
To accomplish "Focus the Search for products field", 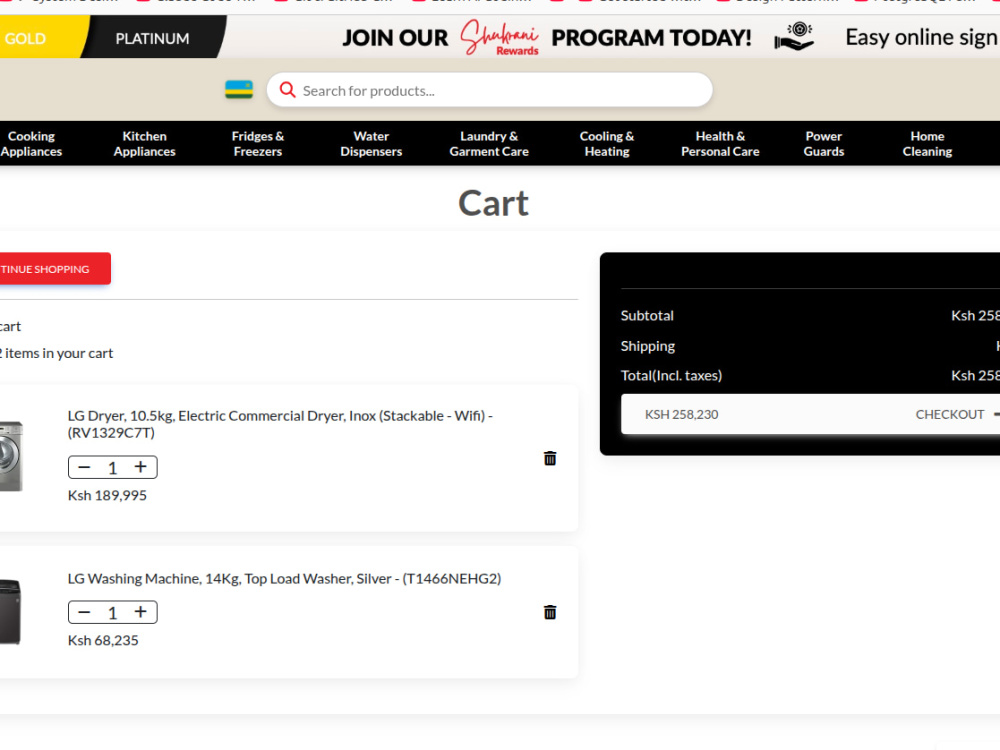I will [490, 90].
